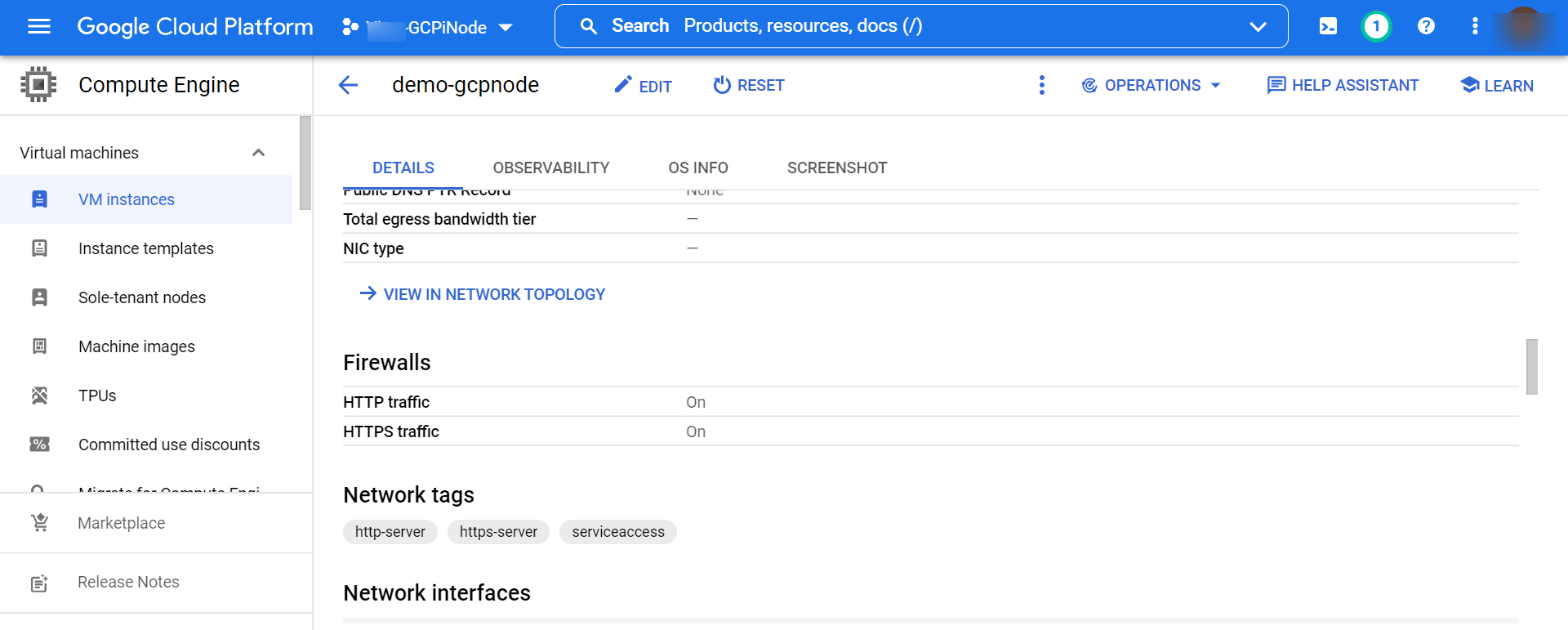This screenshot has height=630, width=1568.
Task: Click the search magnifier icon
Action: coord(588,26)
